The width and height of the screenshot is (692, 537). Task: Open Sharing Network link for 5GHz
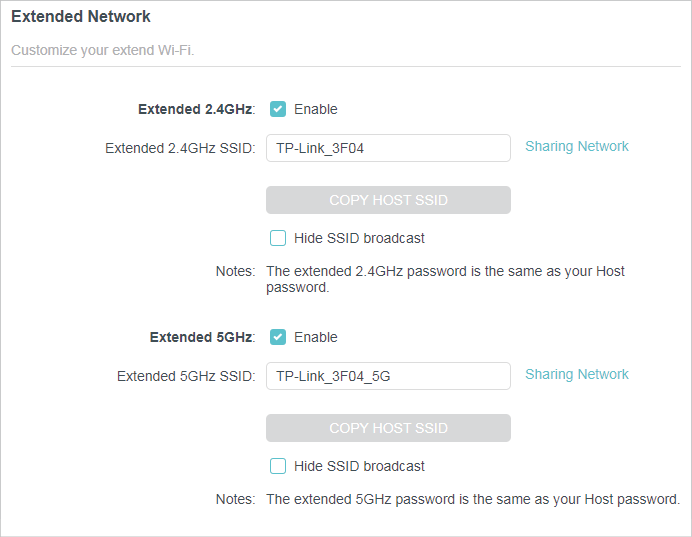pyautogui.click(x=576, y=374)
